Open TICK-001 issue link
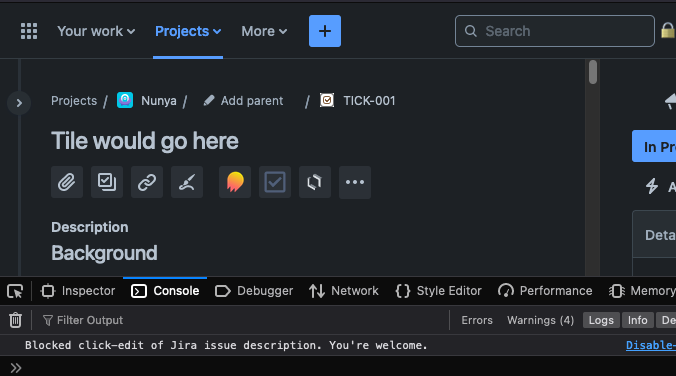The height and width of the screenshot is (376, 676). 369,101
